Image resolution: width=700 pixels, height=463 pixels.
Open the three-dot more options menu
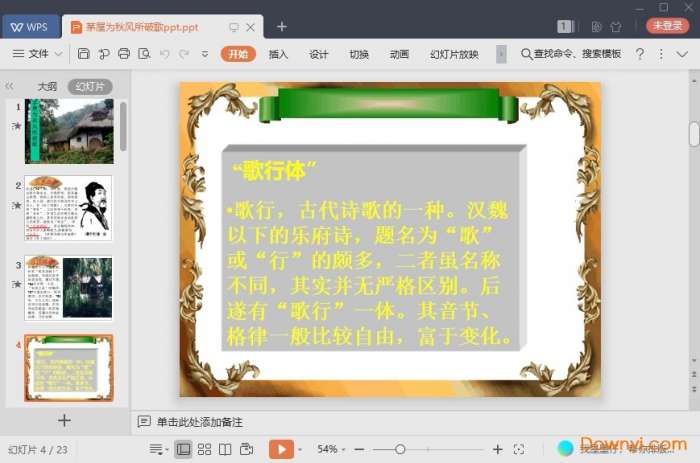(x=661, y=54)
